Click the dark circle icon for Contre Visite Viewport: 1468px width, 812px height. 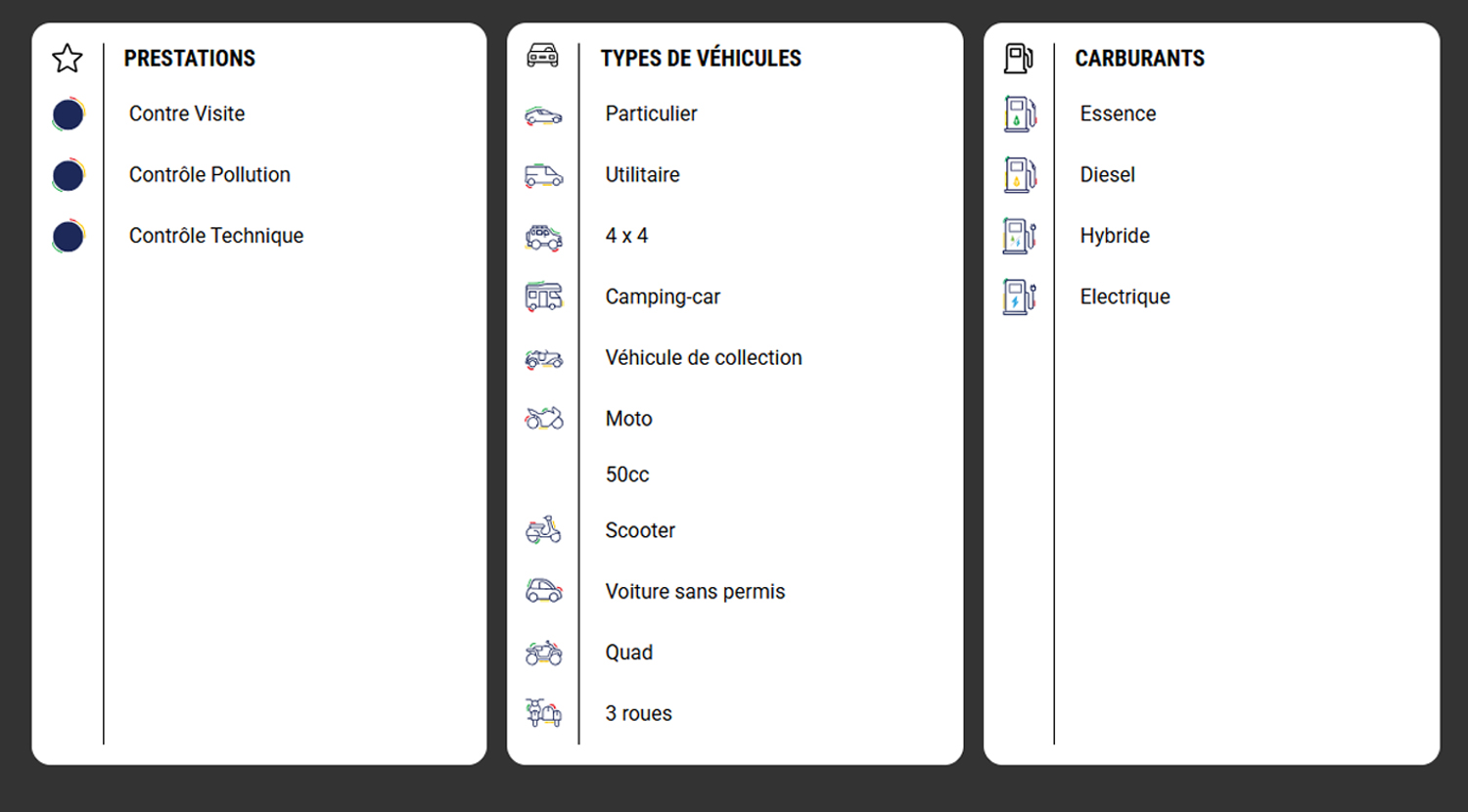point(69,114)
